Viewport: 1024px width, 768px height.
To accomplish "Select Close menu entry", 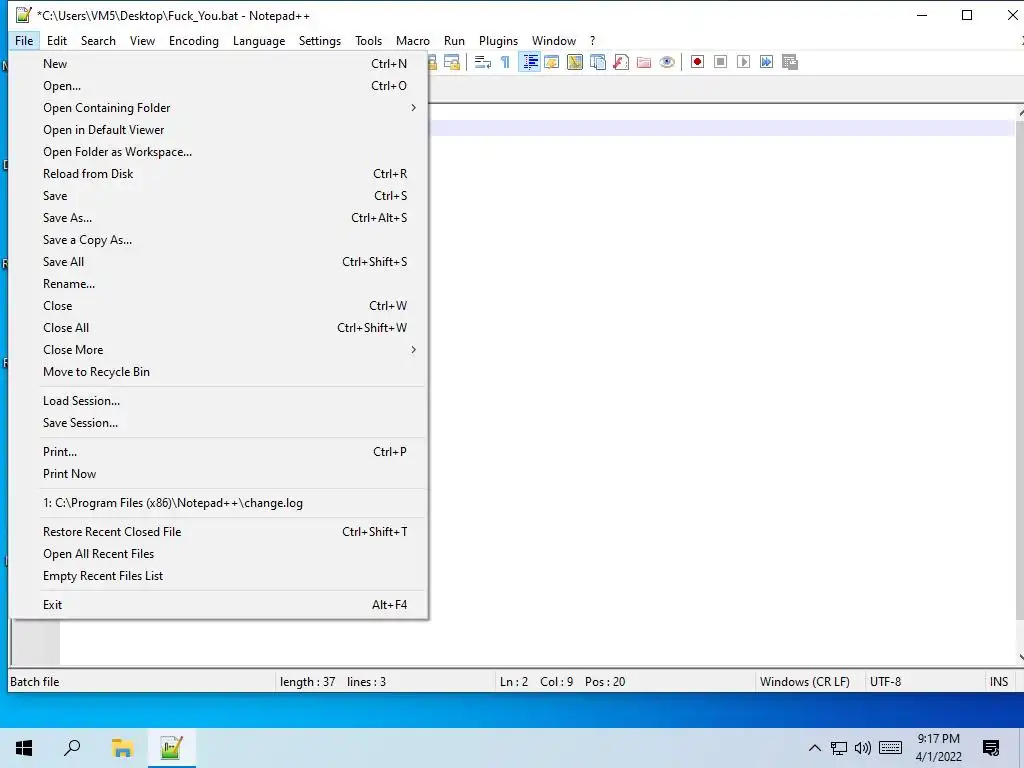I will pos(219,306).
